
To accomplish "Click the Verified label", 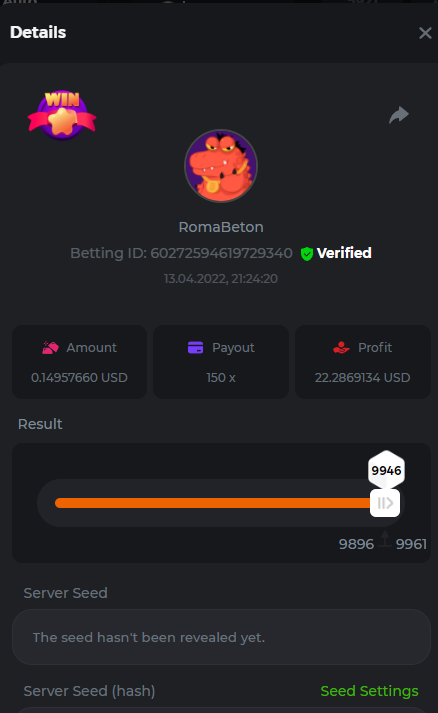I will coord(344,253).
